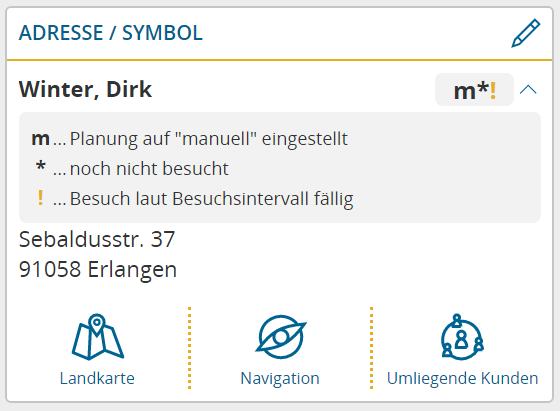This screenshot has height=411, width=560.
Task: Click orange exclamation mark in badge
Action: point(493,90)
